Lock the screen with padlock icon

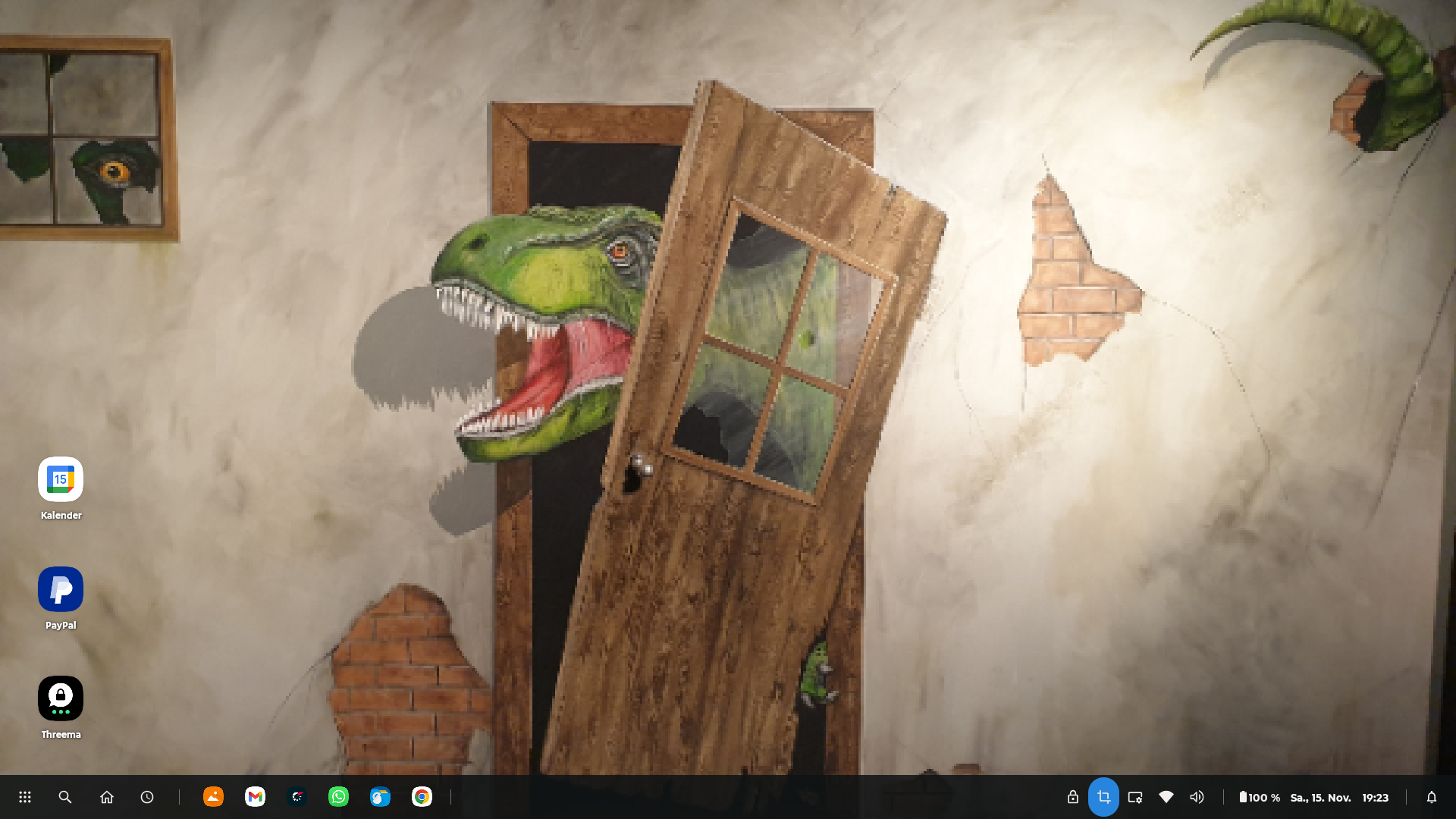point(1072,797)
